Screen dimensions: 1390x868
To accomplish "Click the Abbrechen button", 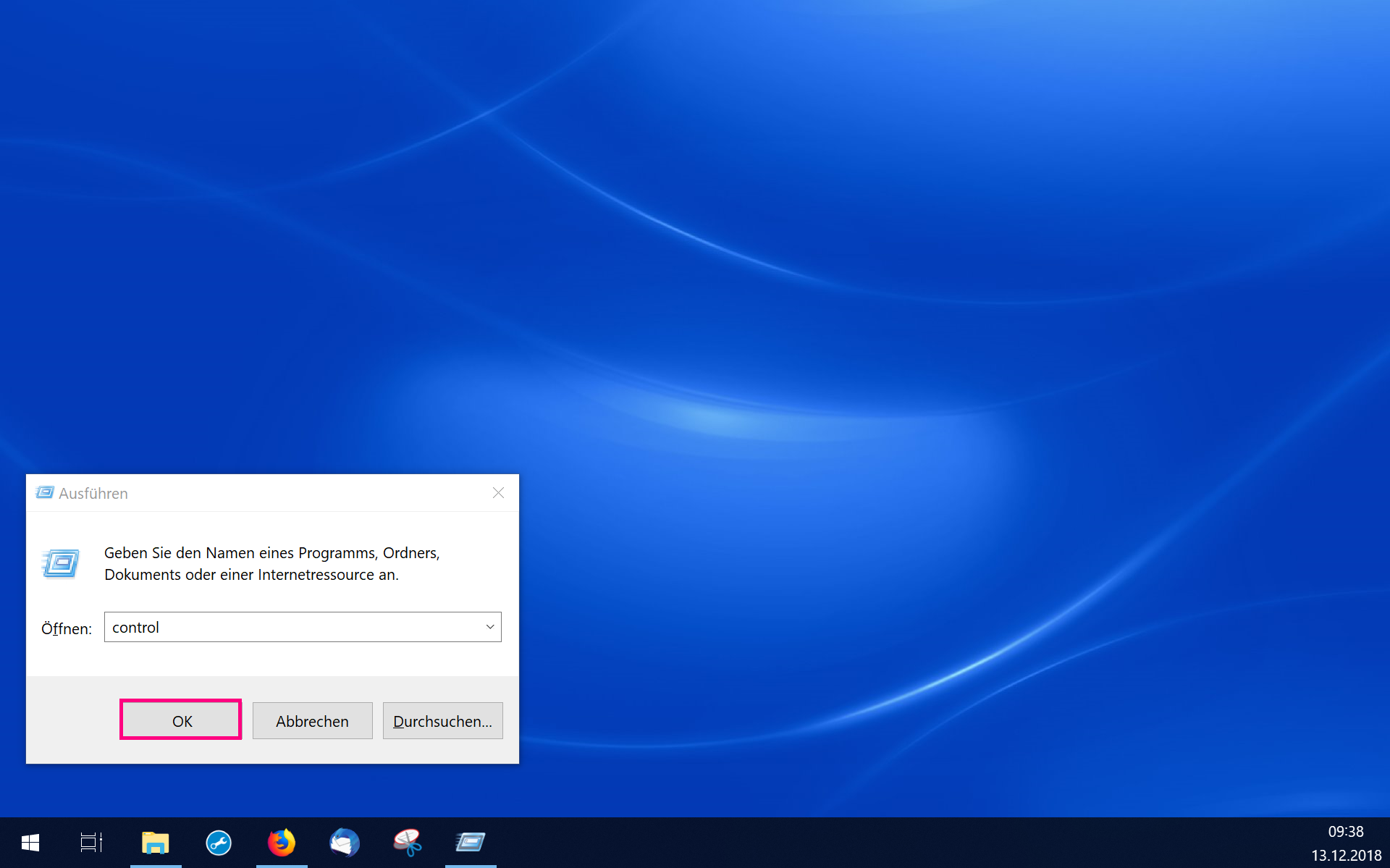I will pyautogui.click(x=312, y=721).
